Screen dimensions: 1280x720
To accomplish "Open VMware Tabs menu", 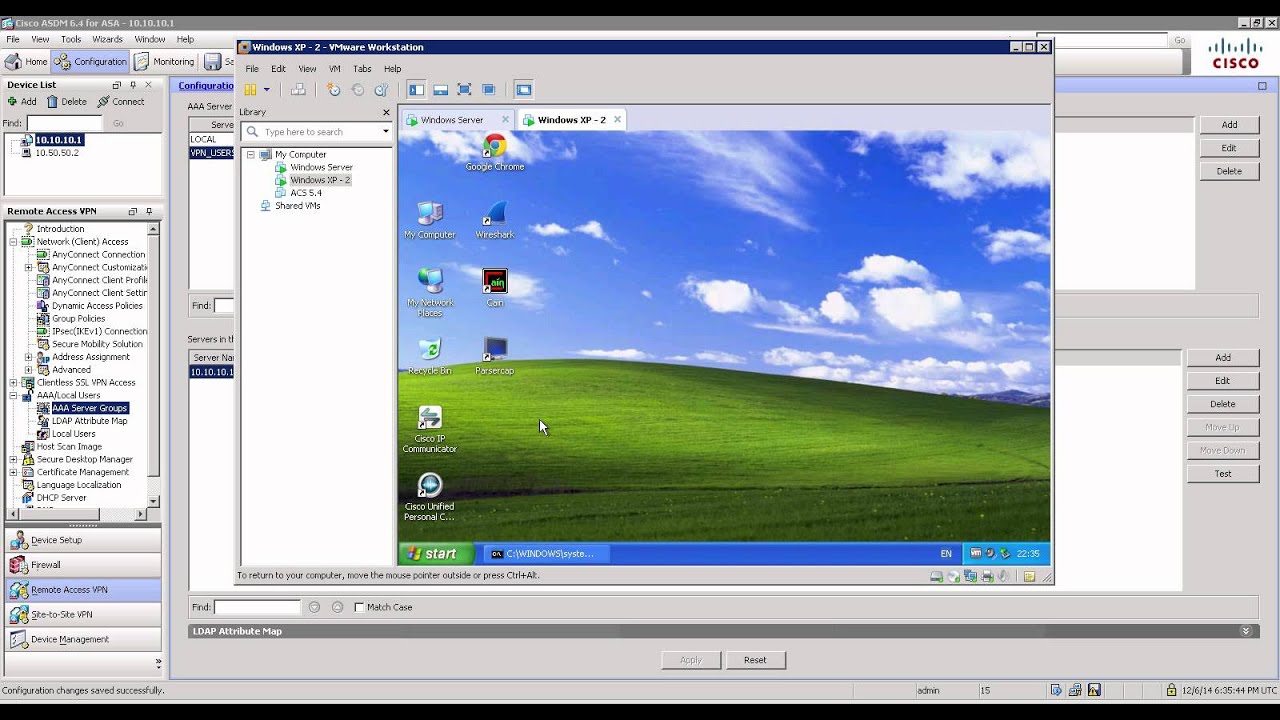I will coord(362,69).
